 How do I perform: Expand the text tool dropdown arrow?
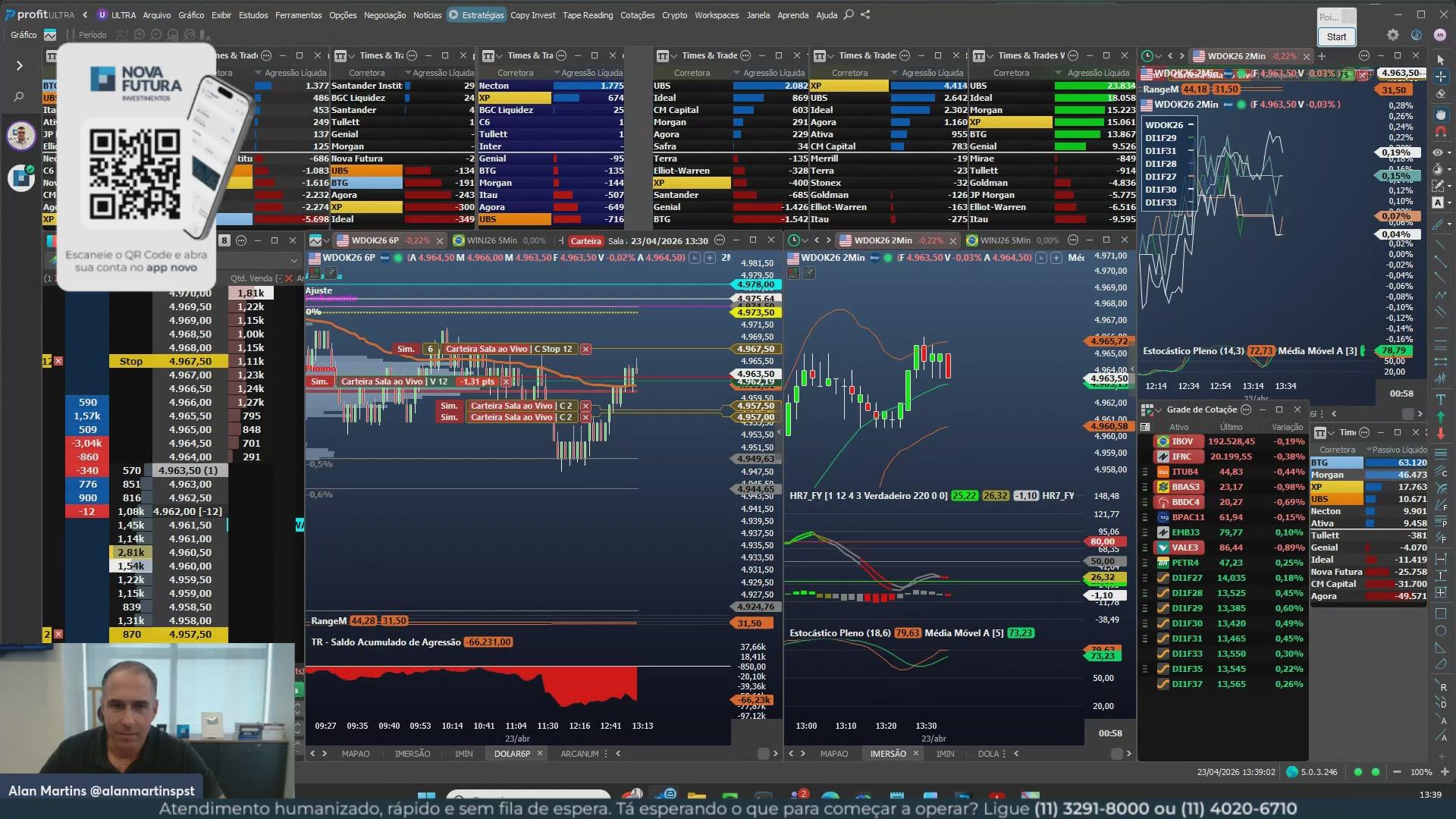pos(1449,202)
